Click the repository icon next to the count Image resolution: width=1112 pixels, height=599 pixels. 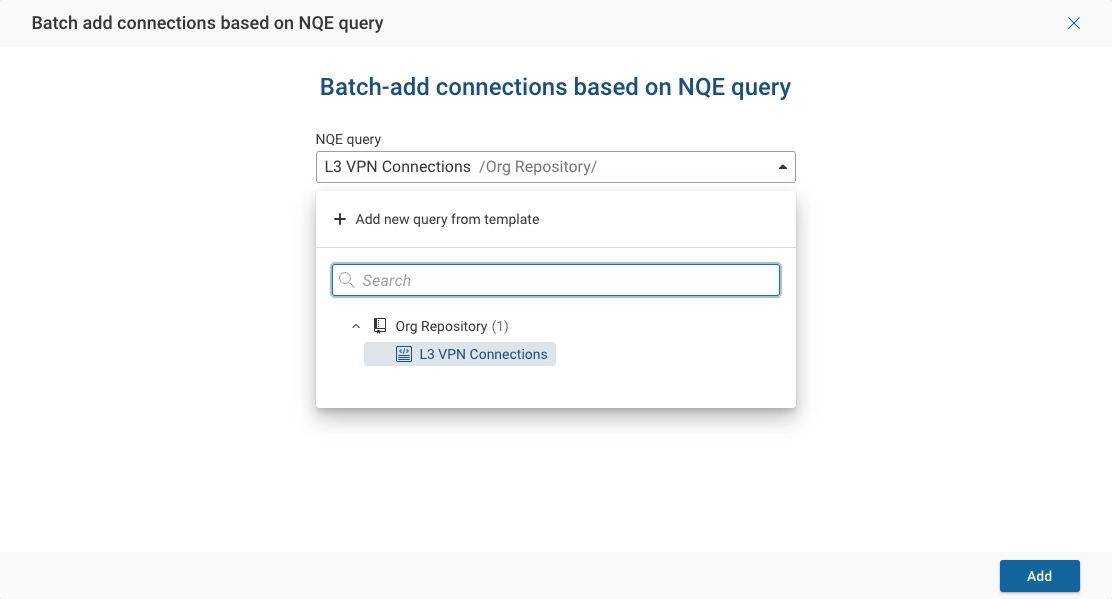380,326
